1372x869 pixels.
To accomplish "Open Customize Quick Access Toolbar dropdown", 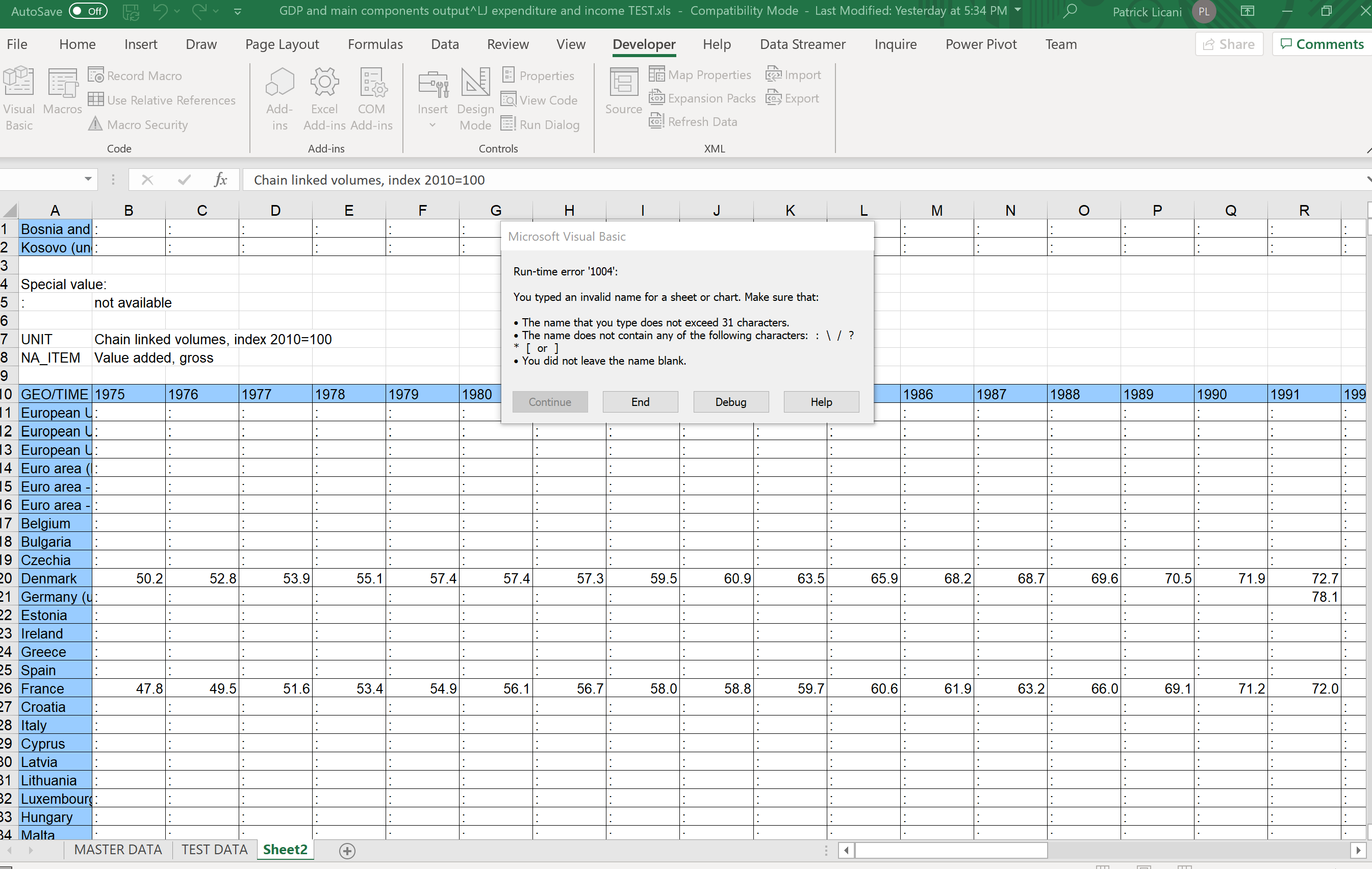I will pyautogui.click(x=238, y=11).
